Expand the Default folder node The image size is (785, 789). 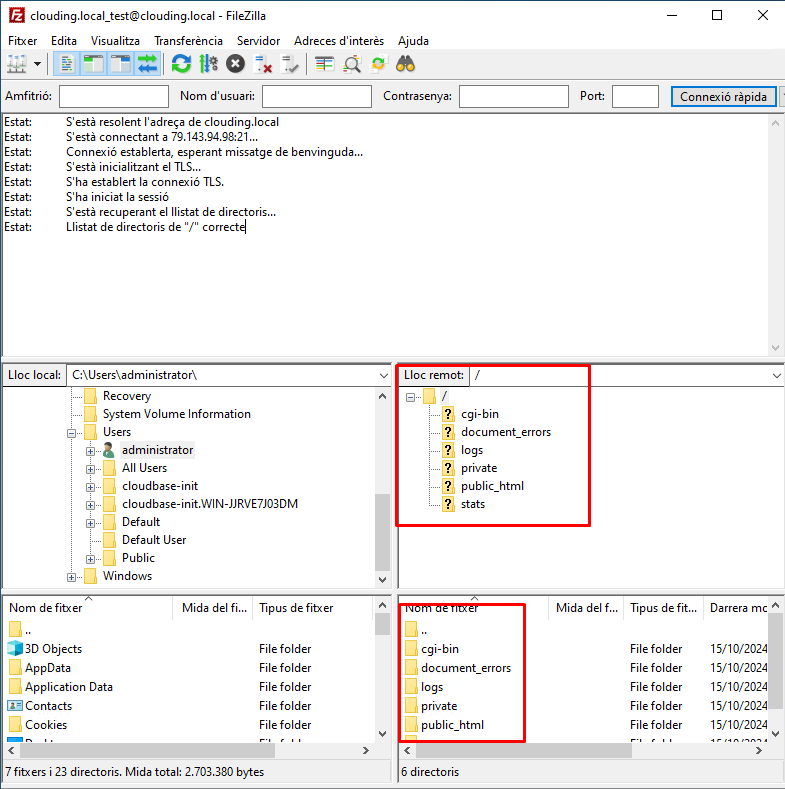(90, 523)
